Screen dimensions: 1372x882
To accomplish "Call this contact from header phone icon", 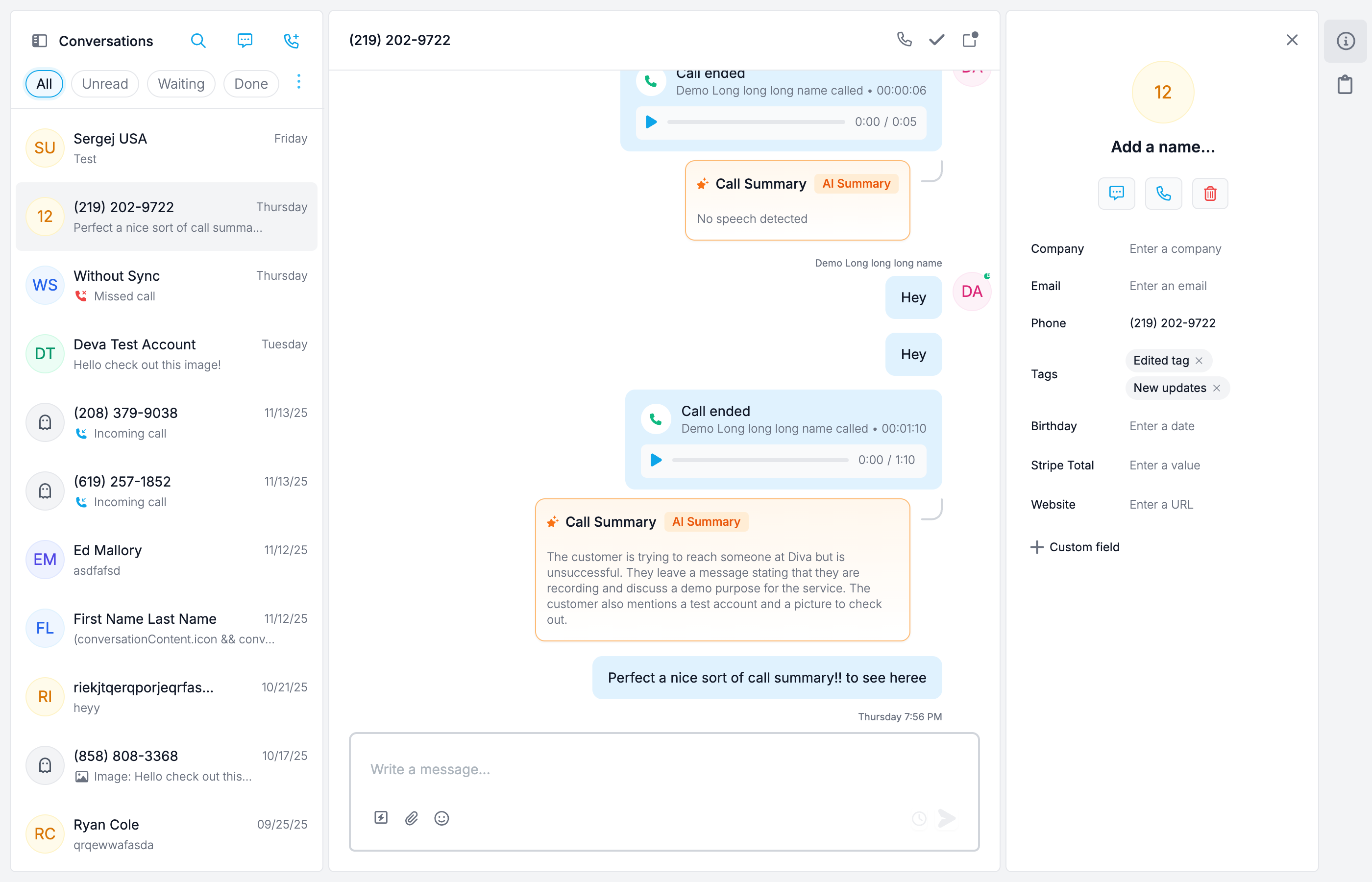I will (x=904, y=40).
